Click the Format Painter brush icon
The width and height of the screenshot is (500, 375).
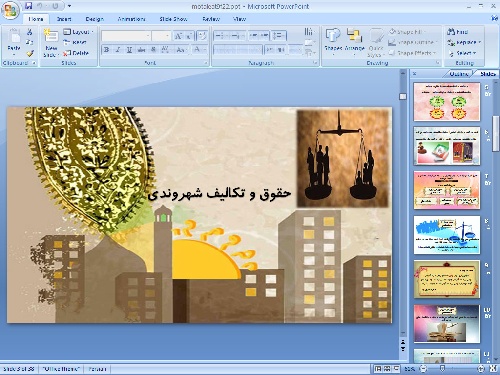(x=30, y=53)
